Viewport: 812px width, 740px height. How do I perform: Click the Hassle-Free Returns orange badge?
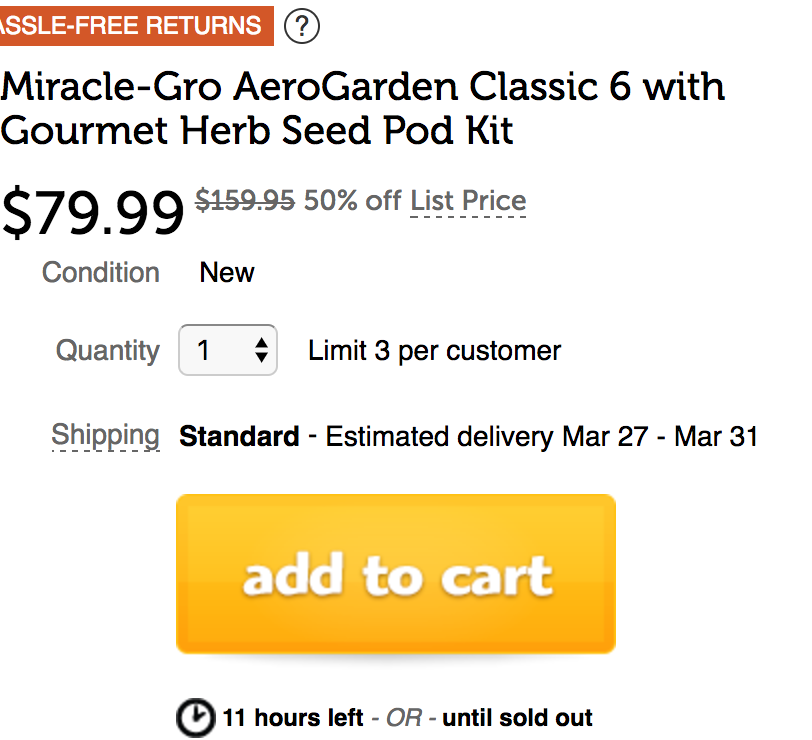(x=135, y=25)
